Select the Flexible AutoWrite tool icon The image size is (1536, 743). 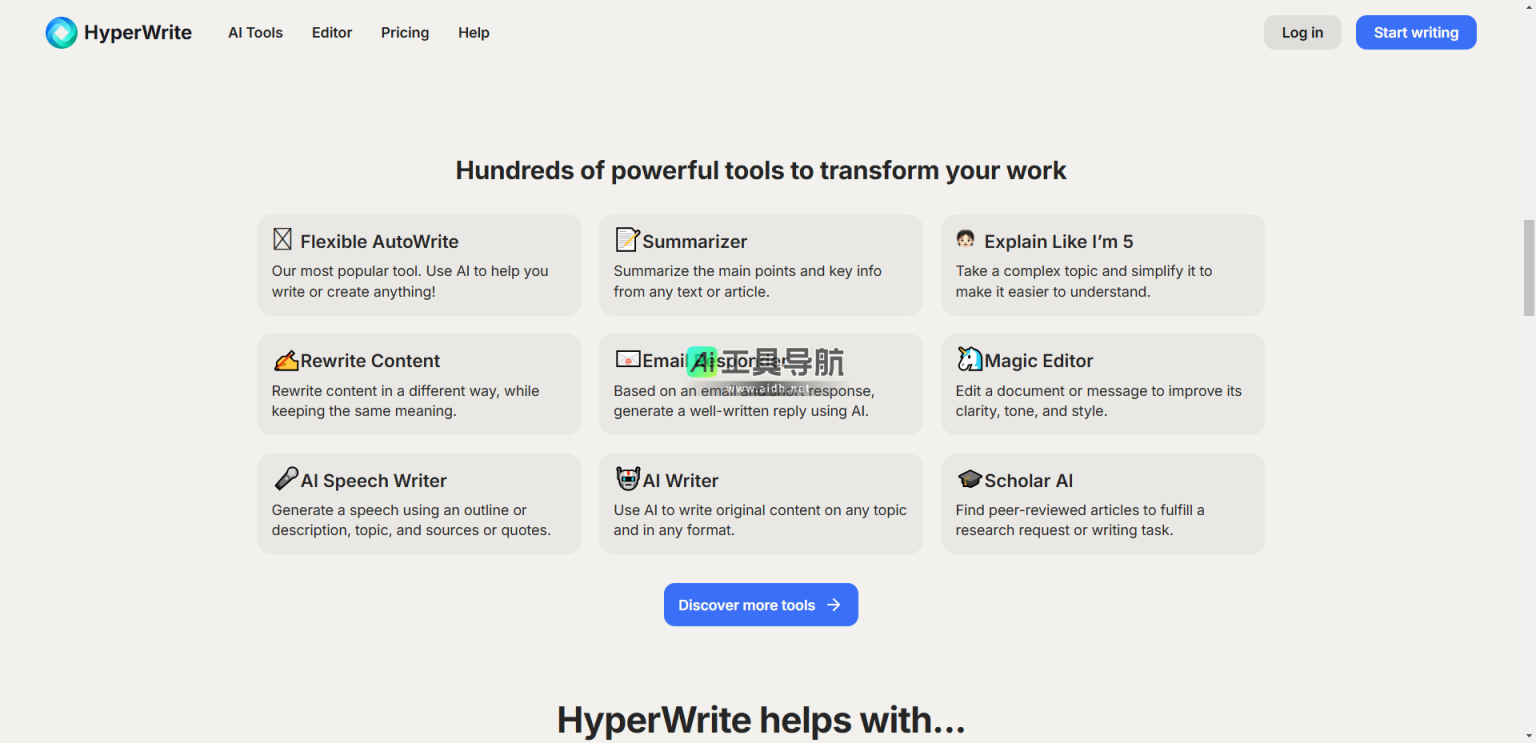tap(282, 239)
